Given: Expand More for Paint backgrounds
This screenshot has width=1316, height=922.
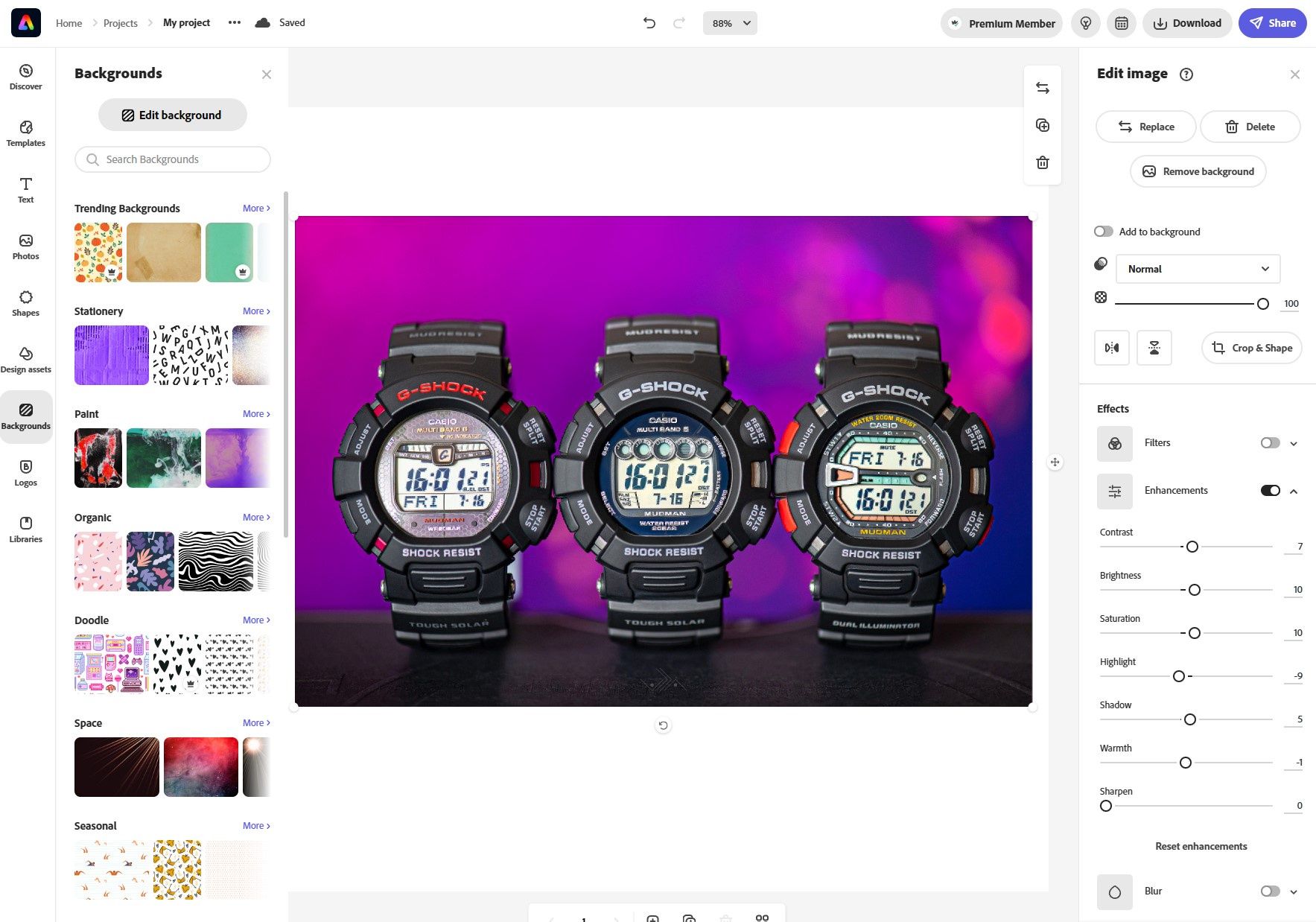Looking at the screenshot, I should (256, 414).
